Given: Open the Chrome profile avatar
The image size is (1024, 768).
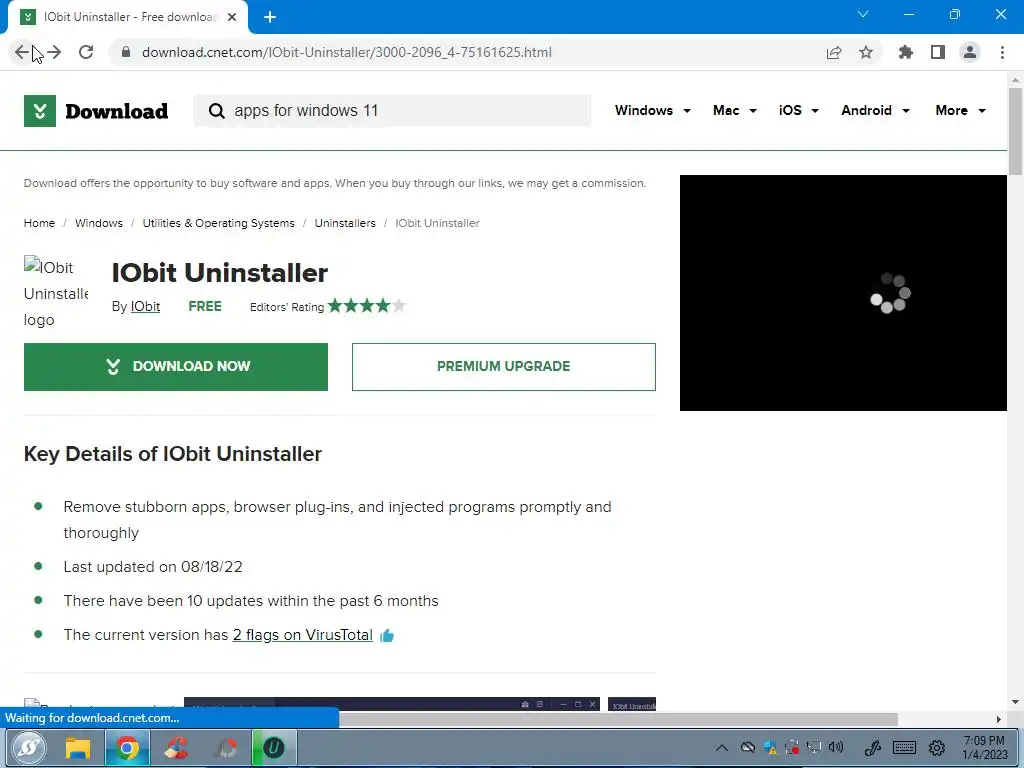Looking at the screenshot, I should pyautogui.click(x=970, y=52).
